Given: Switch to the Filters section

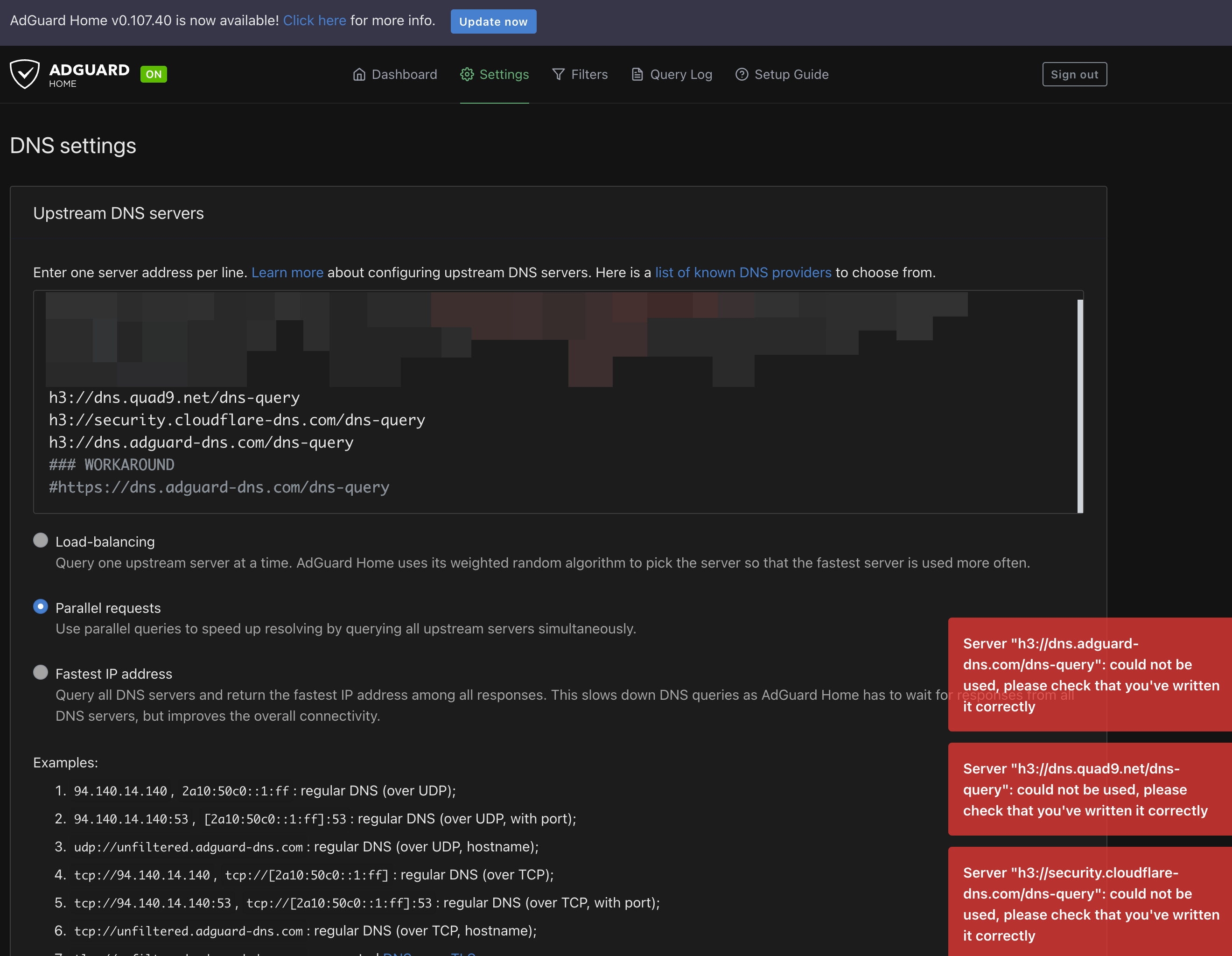Looking at the screenshot, I should [x=589, y=74].
